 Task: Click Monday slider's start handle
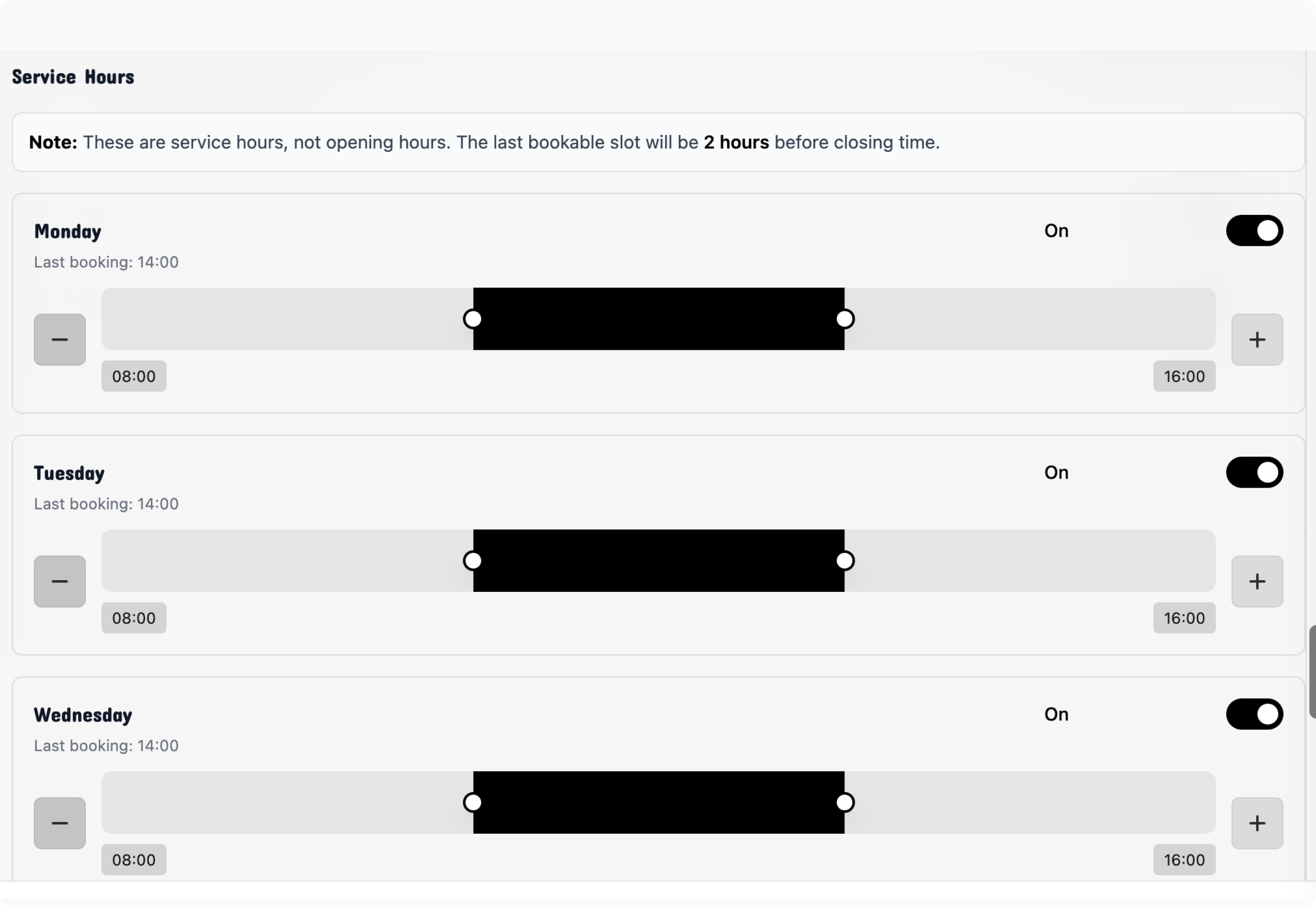(x=473, y=319)
